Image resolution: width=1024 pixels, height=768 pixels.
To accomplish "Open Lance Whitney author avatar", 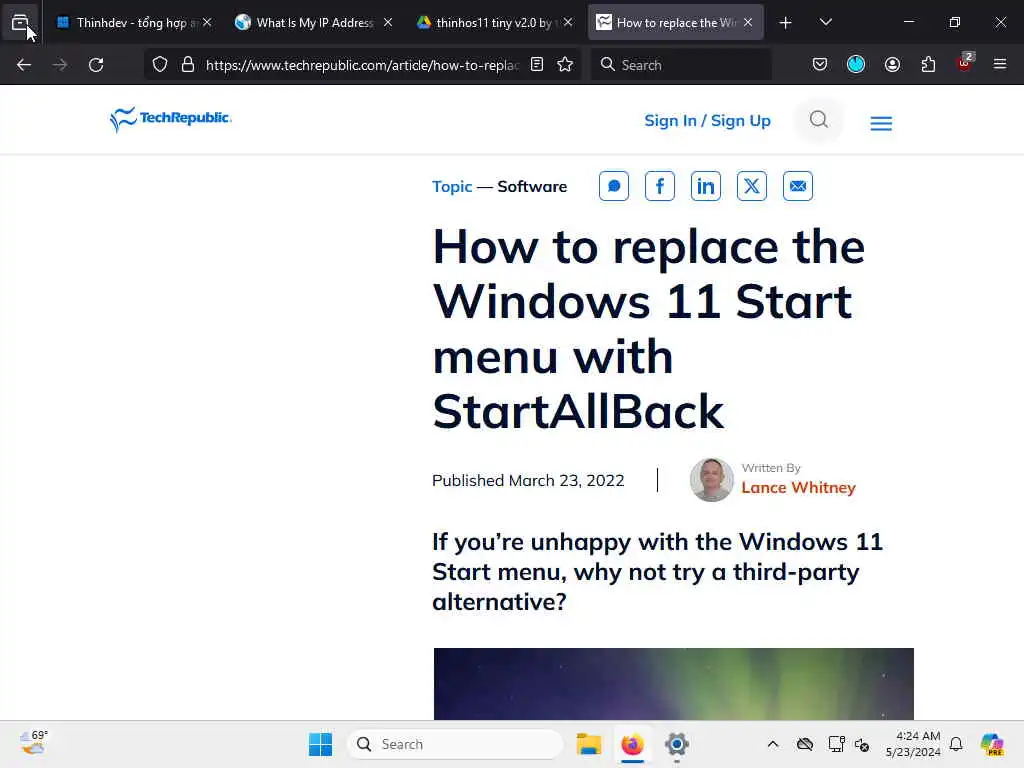I will coord(712,480).
